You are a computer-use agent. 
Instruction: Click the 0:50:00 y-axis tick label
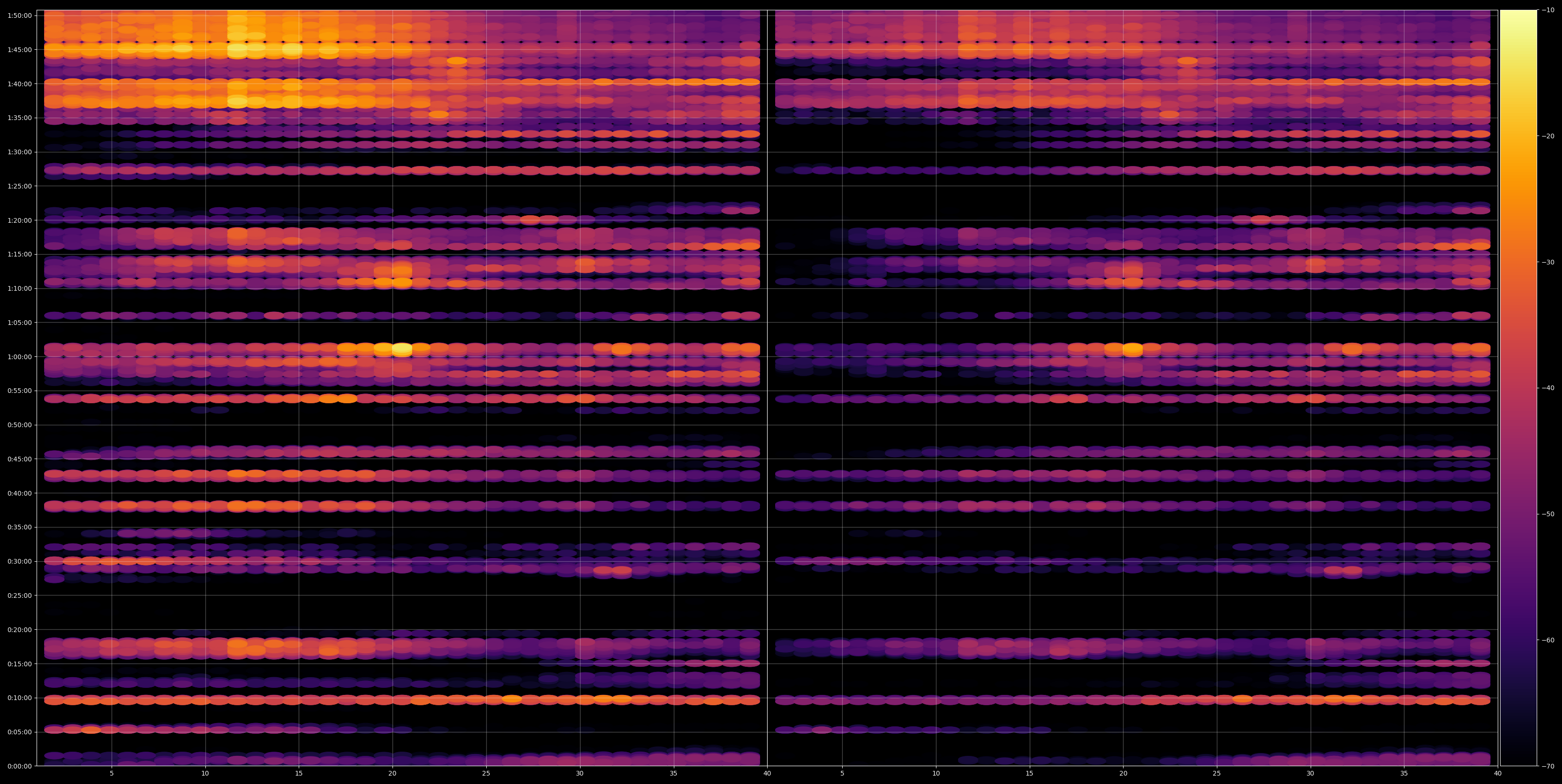tap(19, 425)
